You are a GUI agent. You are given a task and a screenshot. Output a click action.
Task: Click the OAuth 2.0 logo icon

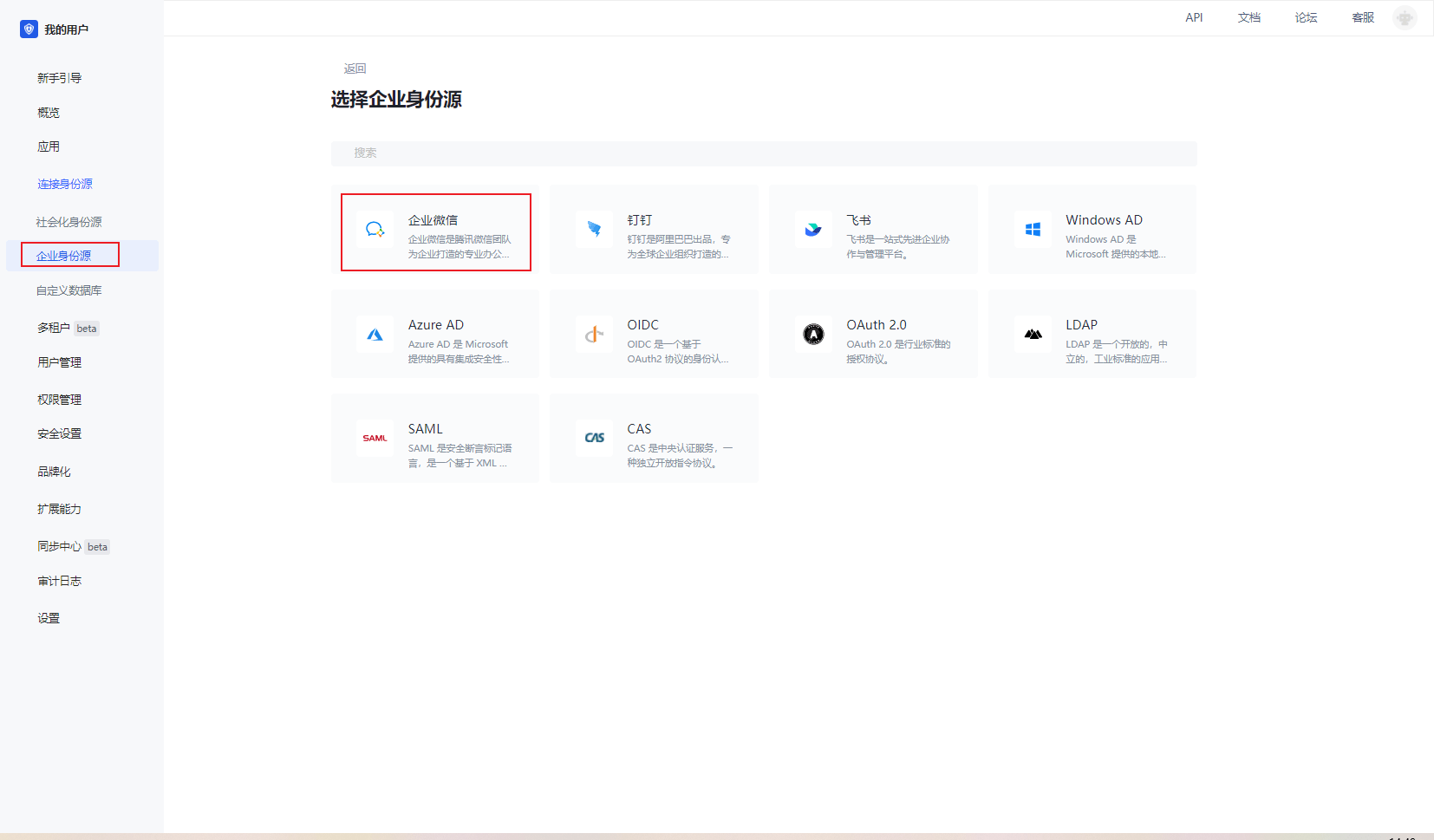(x=813, y=335)
